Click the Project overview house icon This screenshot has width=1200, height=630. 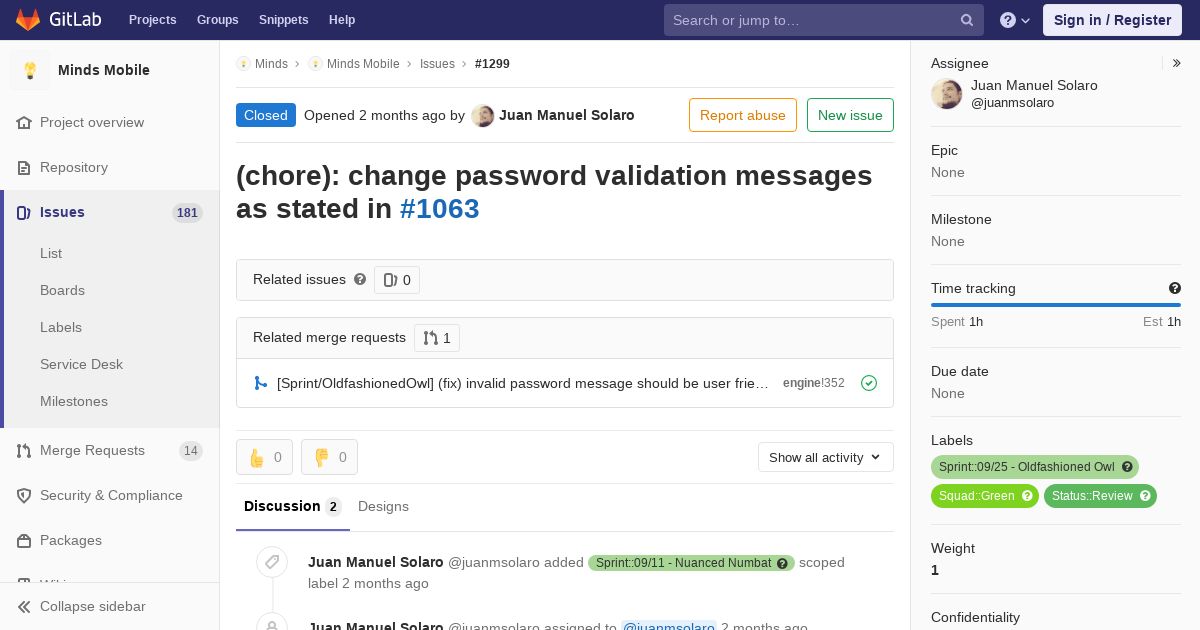coord(24,122)
